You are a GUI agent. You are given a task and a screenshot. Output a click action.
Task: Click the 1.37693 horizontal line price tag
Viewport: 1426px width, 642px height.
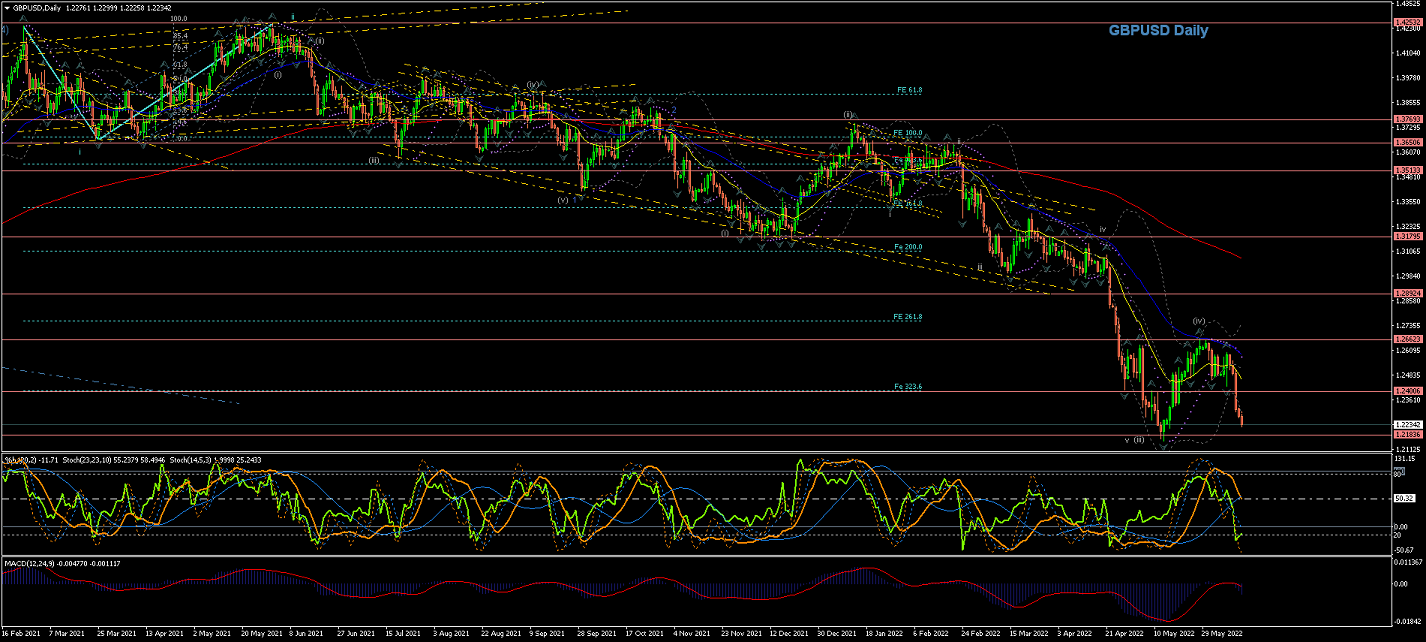pyautogui.click(x=1407, y=120)
